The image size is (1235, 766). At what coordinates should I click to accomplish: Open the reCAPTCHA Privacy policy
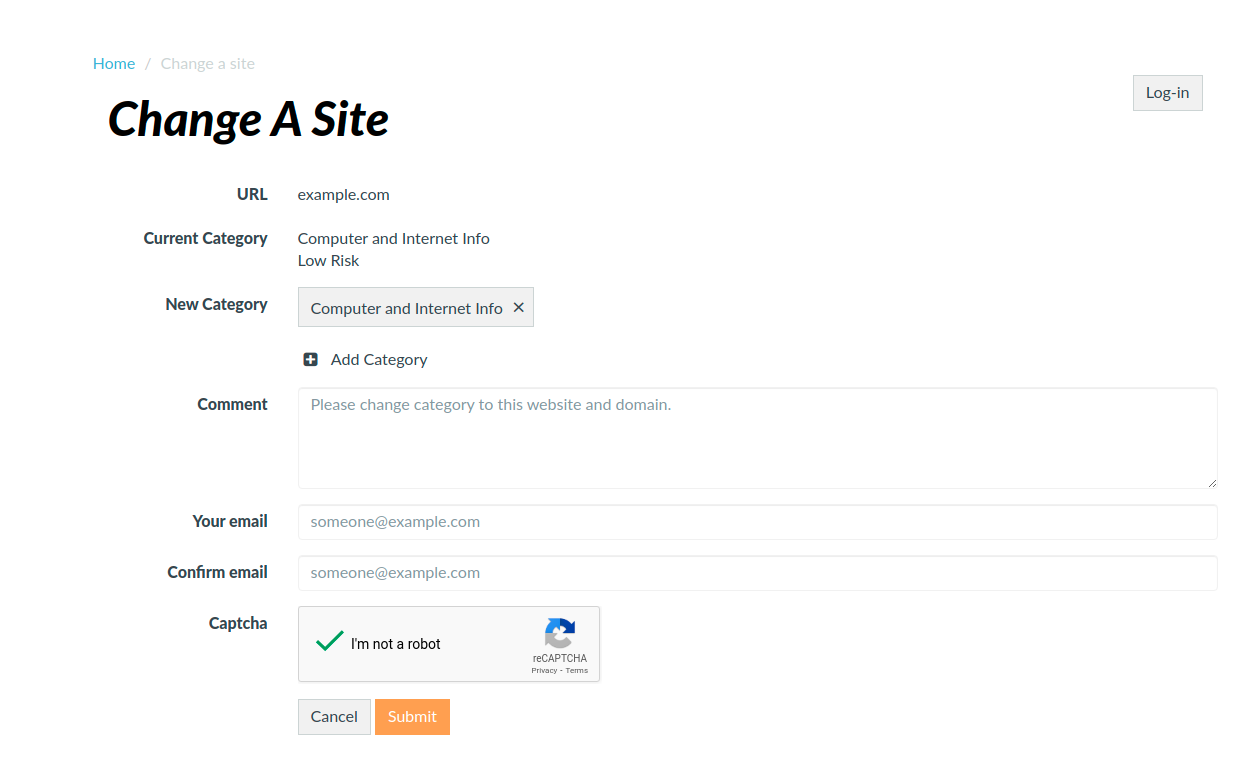(x=544, y=670)
